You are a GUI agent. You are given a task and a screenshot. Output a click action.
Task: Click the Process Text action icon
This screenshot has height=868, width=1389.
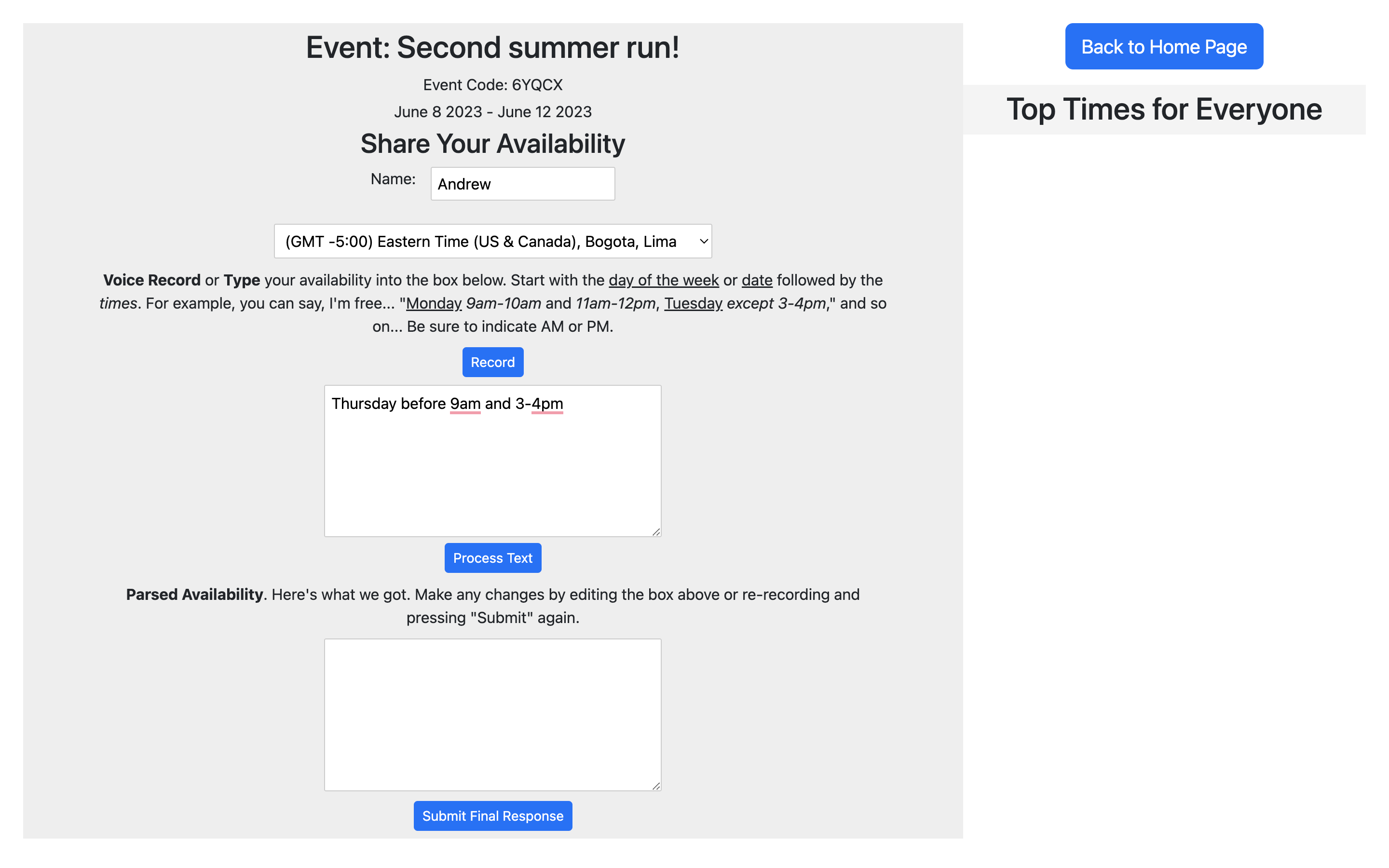click(x=492, y=558)
